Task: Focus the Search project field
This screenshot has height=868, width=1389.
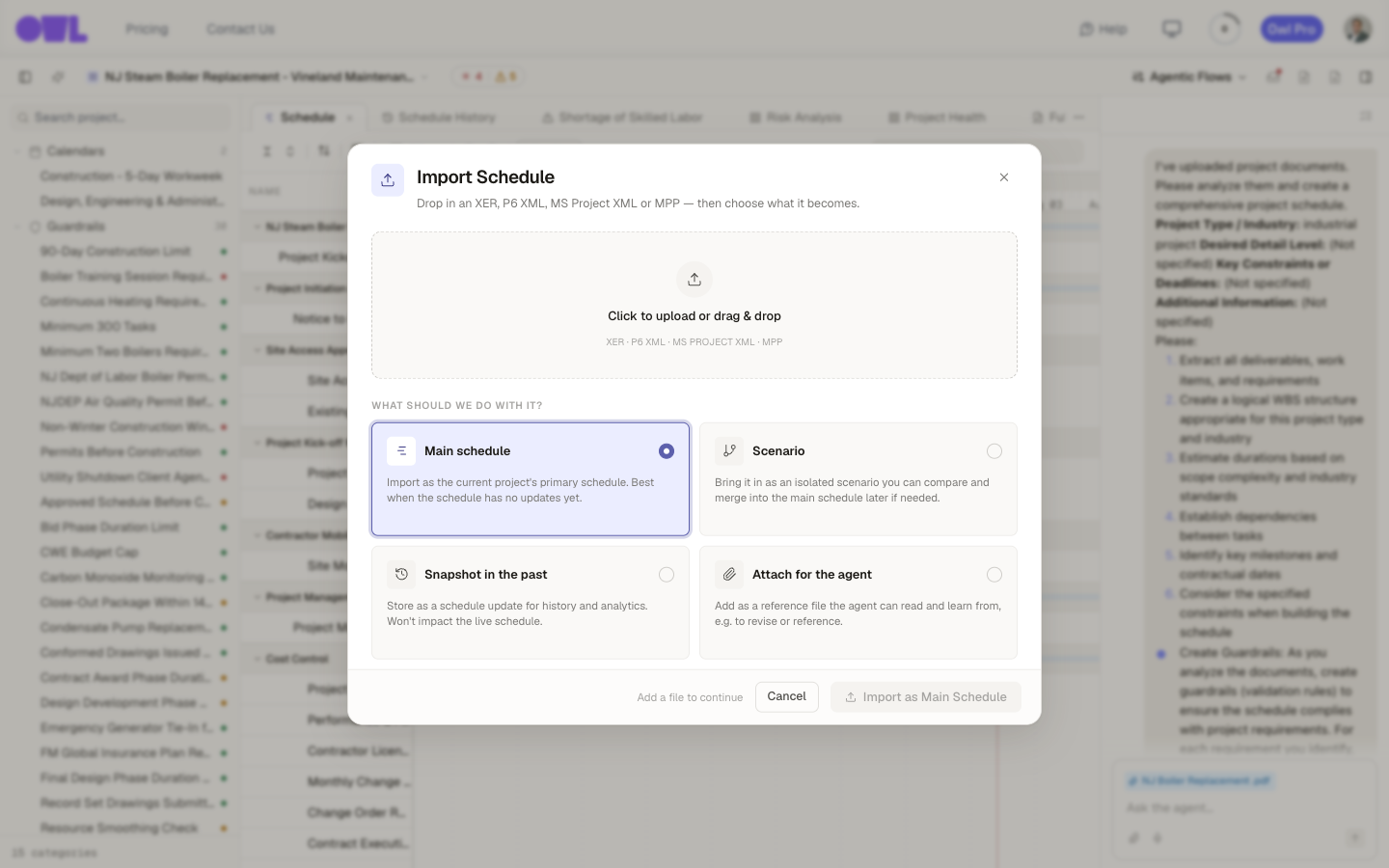Action: tap(121, 118)
